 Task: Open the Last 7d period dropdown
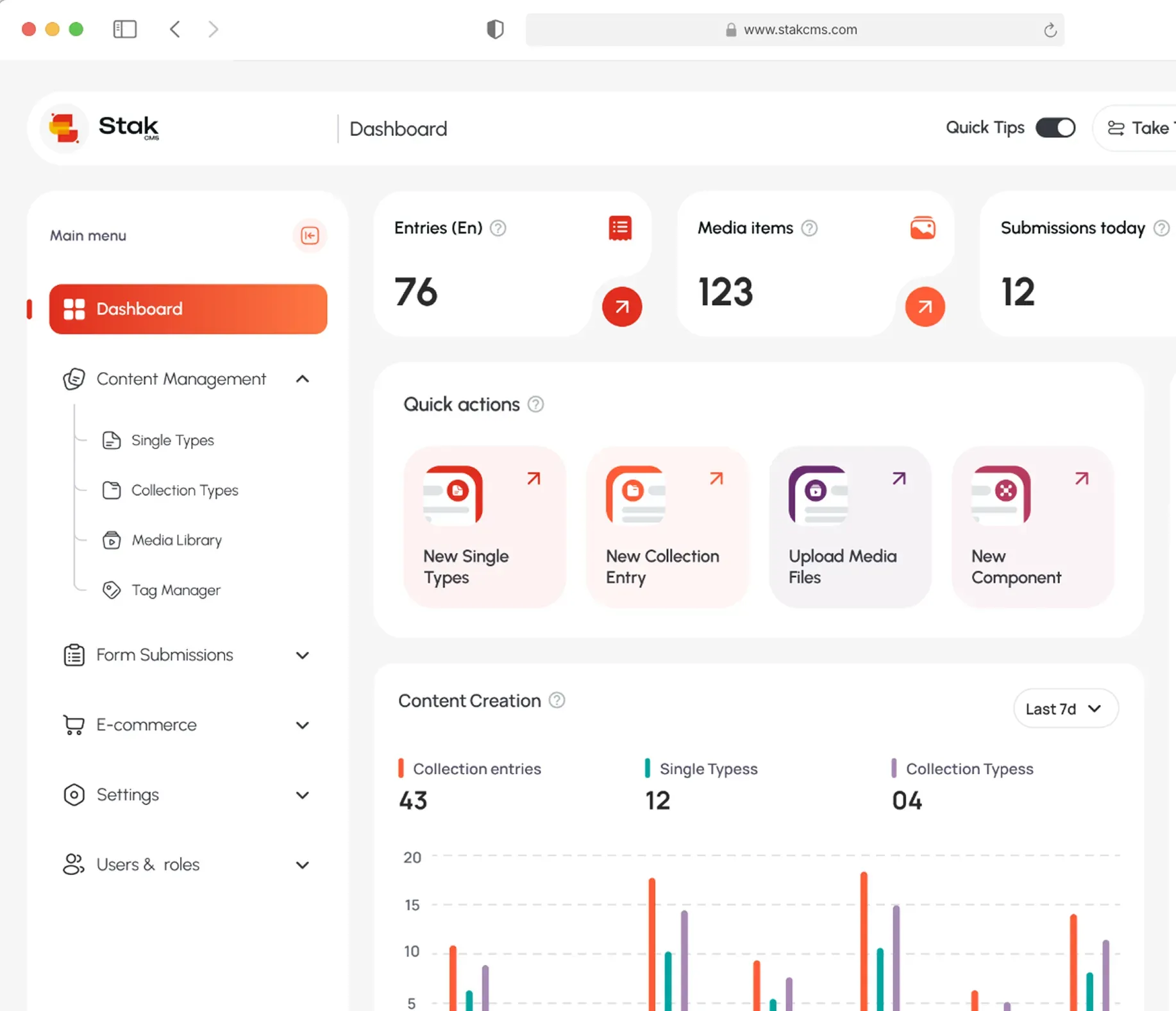1065,709
